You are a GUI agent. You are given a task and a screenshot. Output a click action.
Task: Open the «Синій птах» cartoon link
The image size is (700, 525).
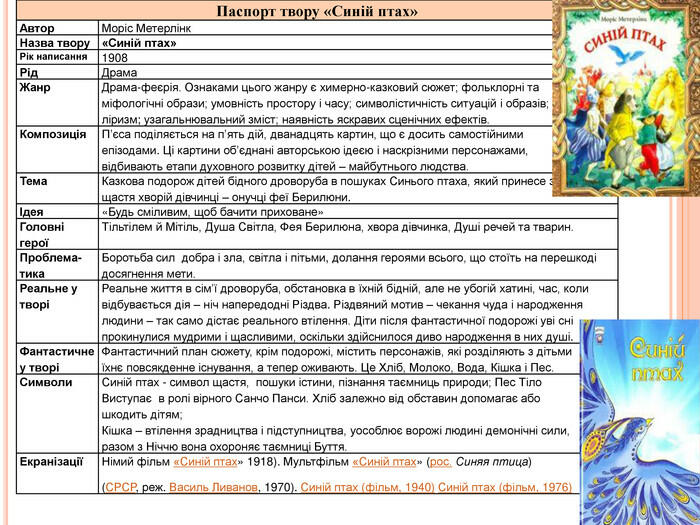(384, 462)
